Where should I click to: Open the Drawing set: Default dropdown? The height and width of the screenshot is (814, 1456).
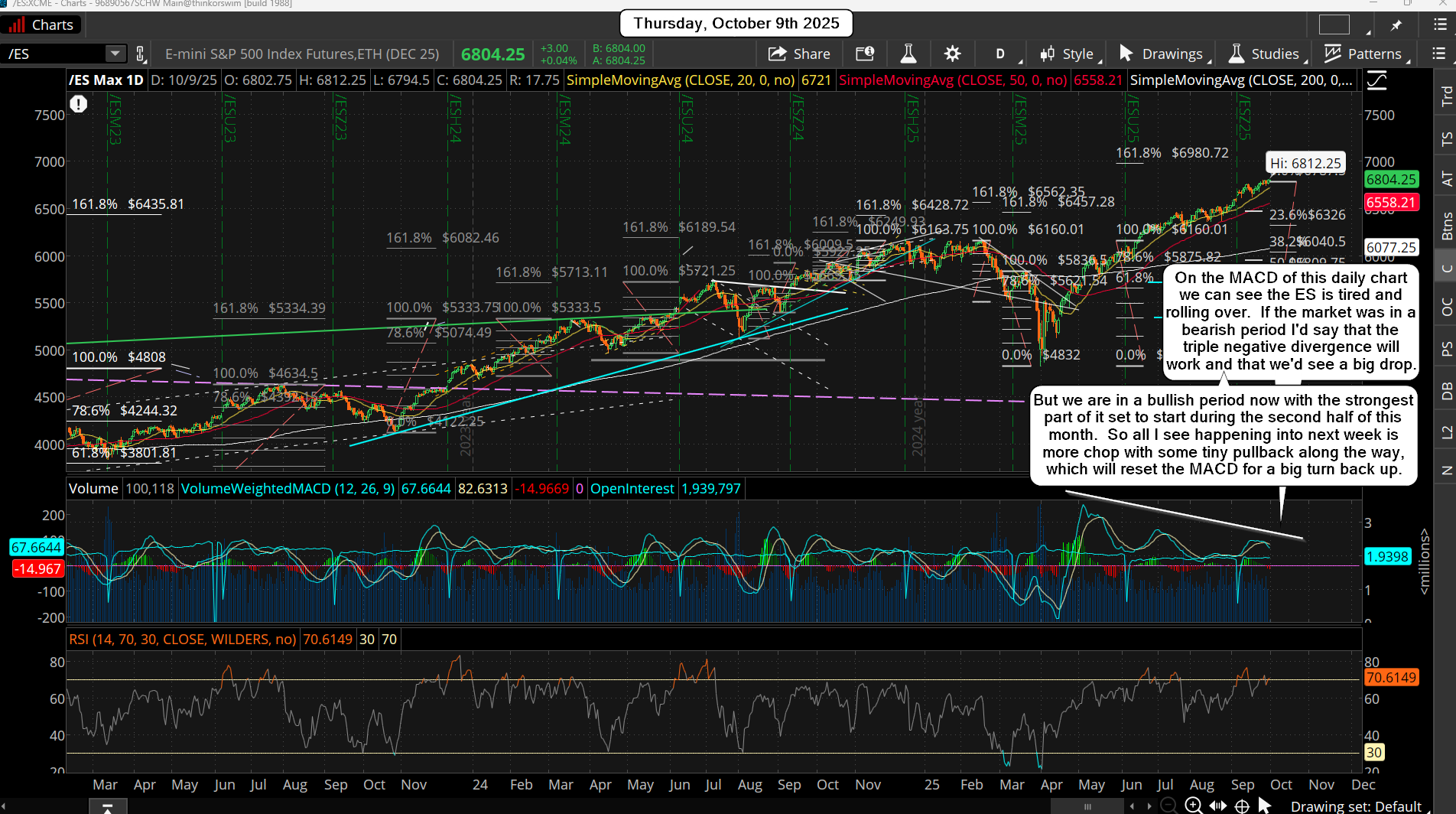point(1355,806)
